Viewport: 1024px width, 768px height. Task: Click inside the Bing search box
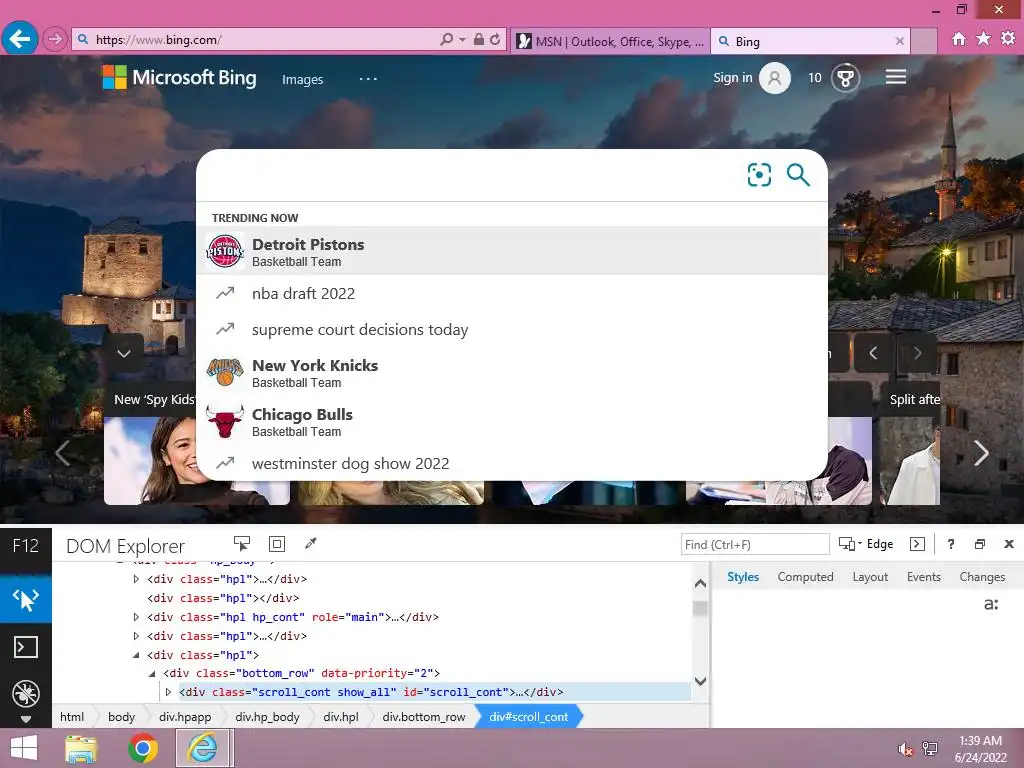470,175
